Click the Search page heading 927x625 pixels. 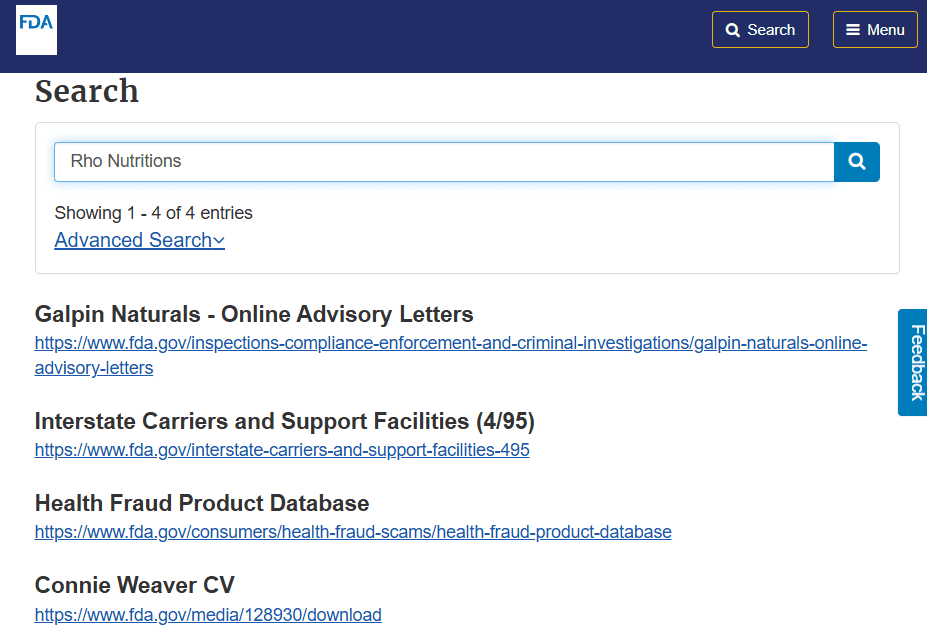pyautogui.click(x=87, y=91)
